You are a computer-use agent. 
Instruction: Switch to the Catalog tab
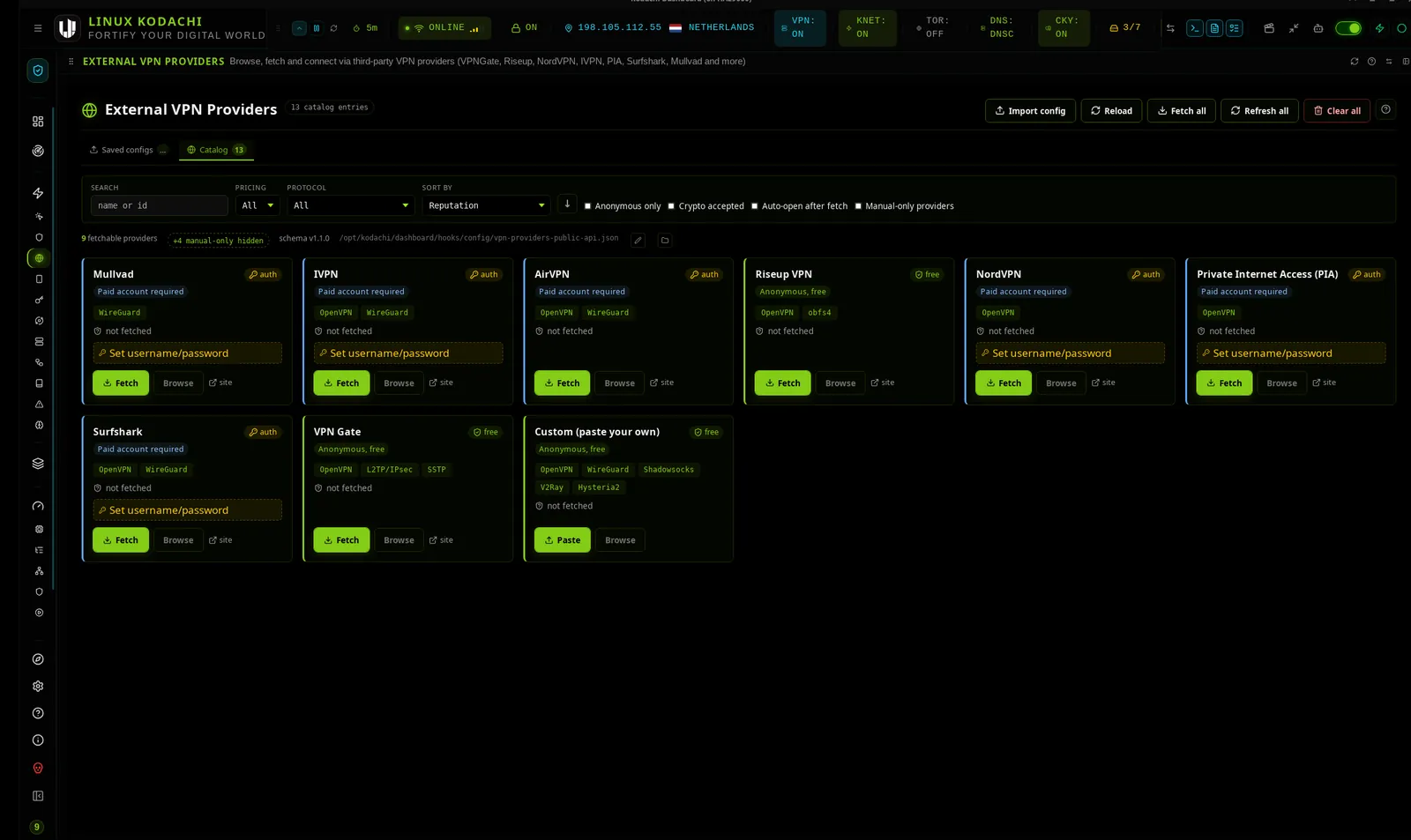click(216, 150)
